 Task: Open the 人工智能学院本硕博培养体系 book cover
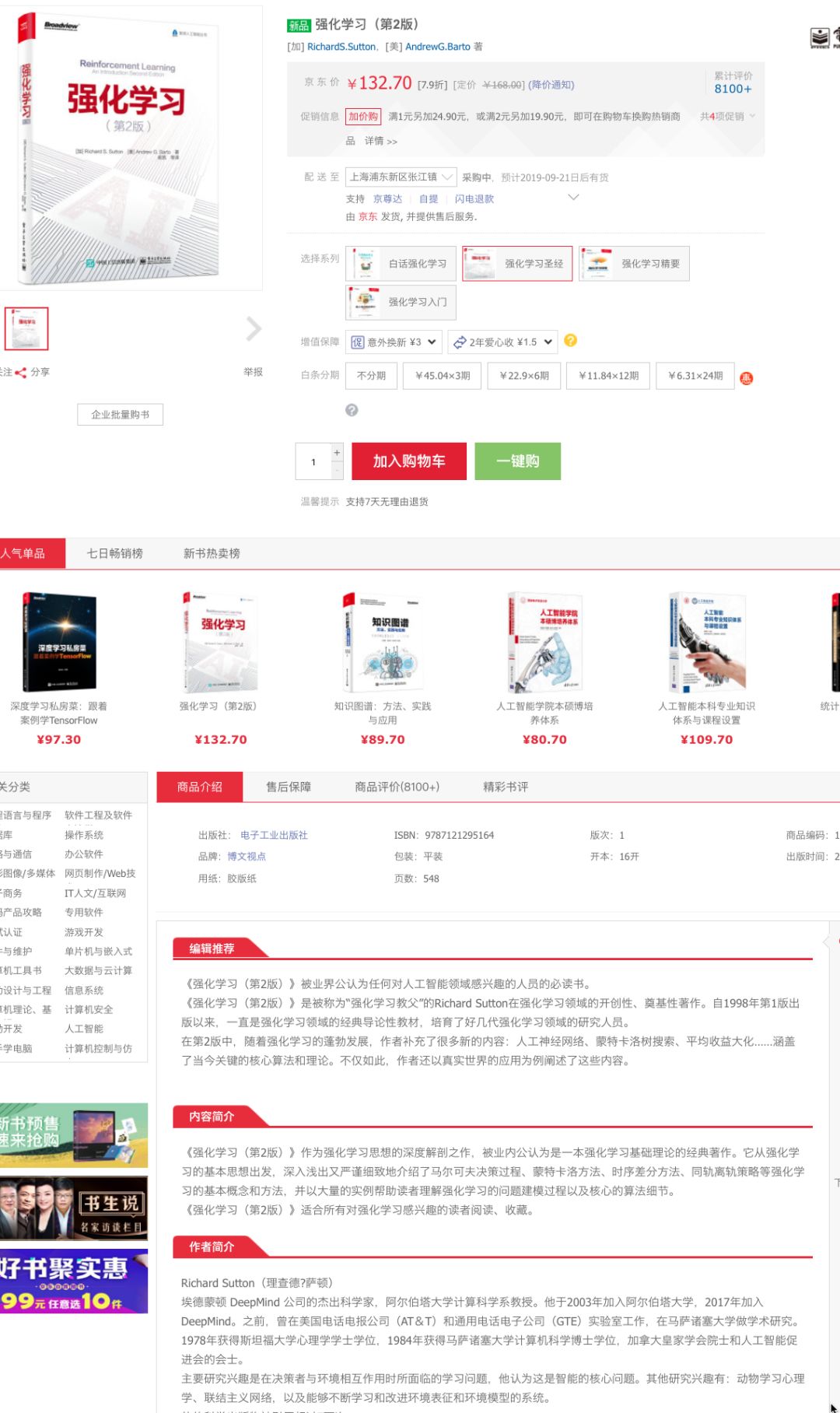pos(545,643)
